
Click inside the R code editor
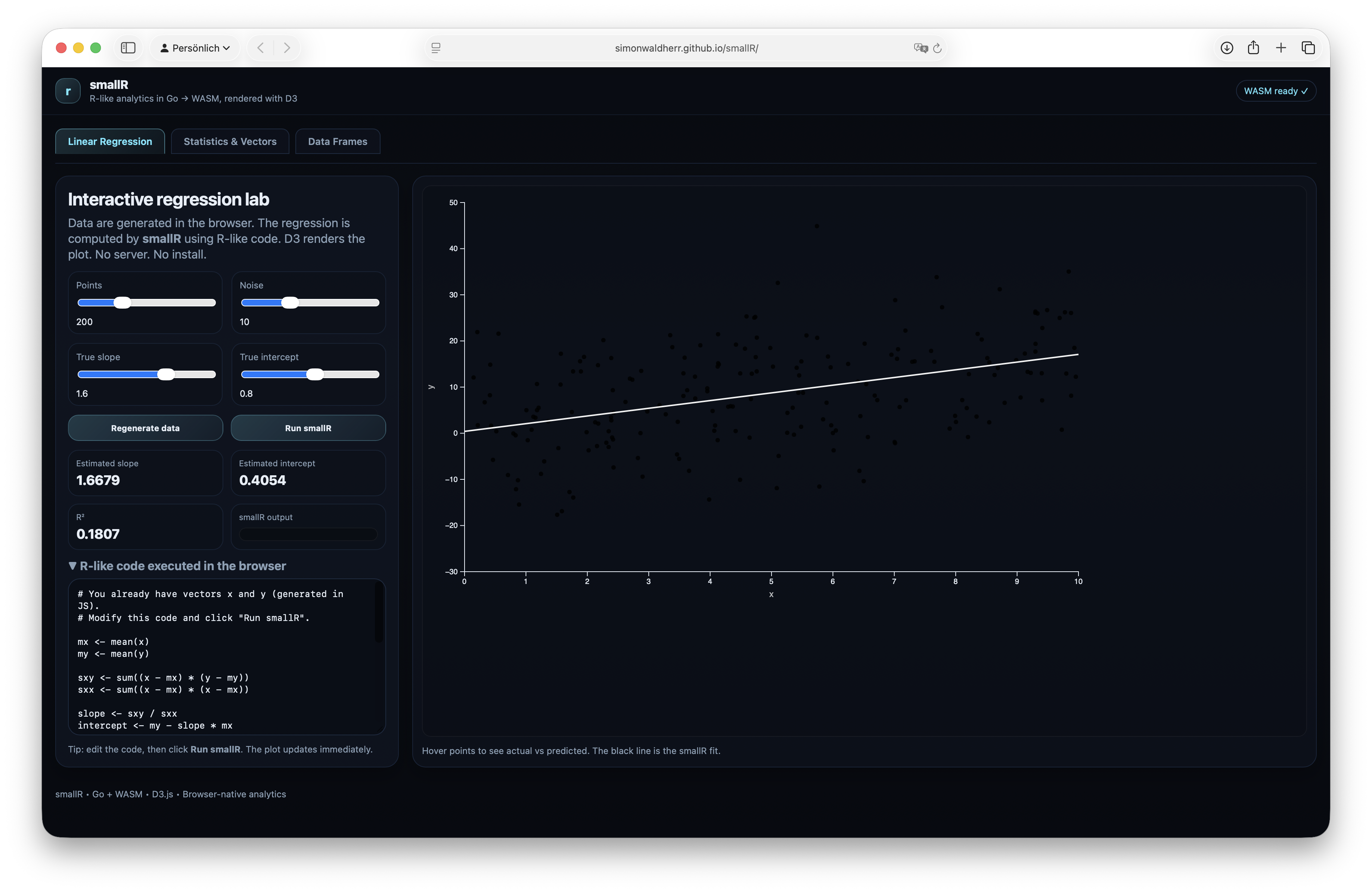(x=225, y=658)
